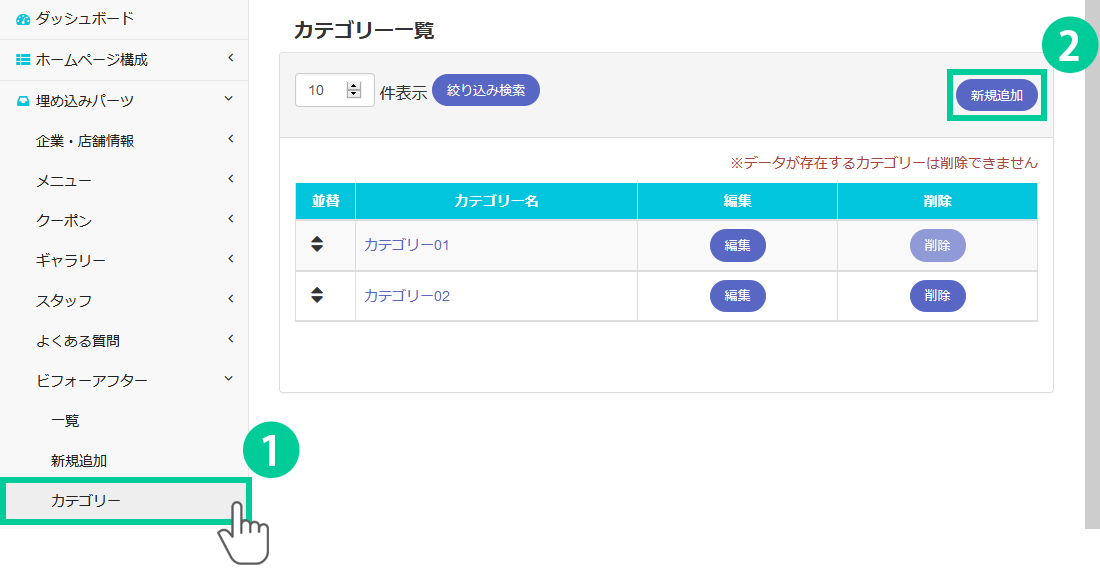Viewport: 1100px width, 573px height.
Task: Click sort handle icon for カテゴリー02
Action: (317, 295)
